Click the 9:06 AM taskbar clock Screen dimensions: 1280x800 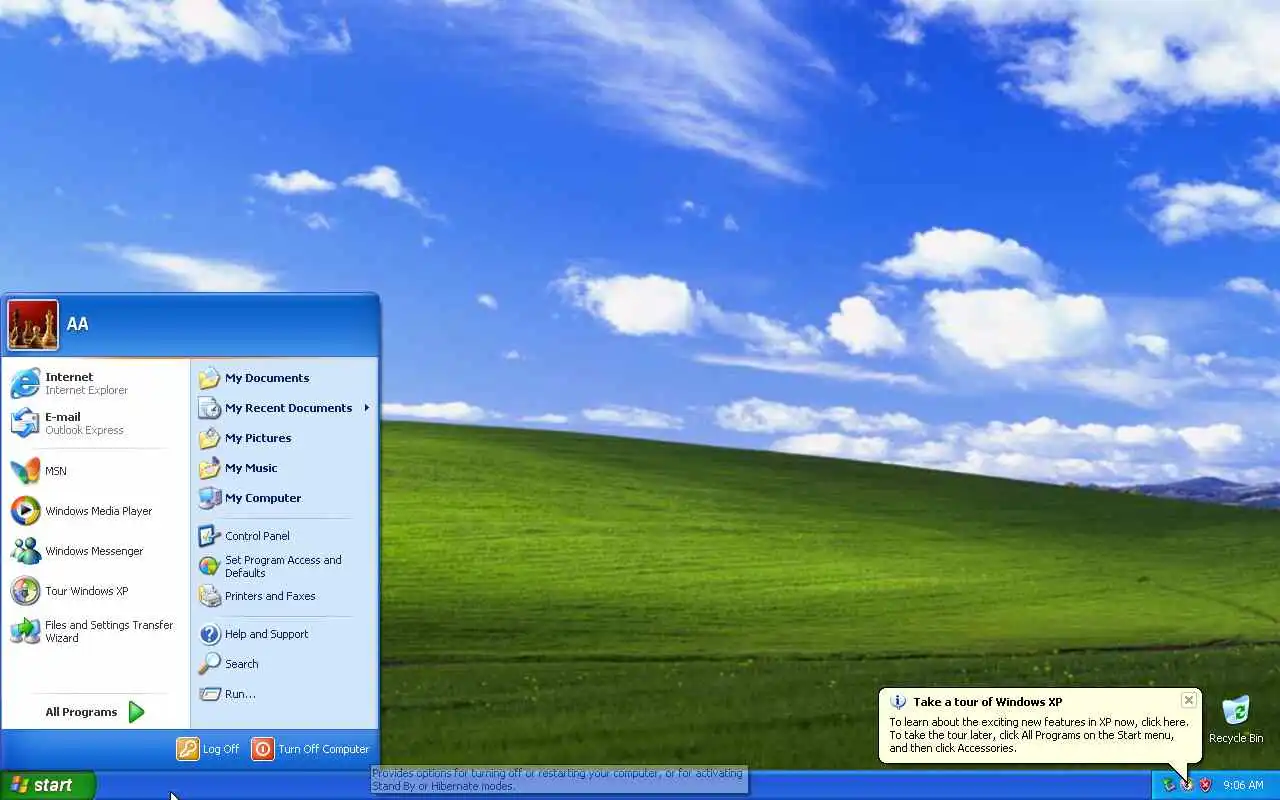pyautogui.click(x=1243, y=786)
